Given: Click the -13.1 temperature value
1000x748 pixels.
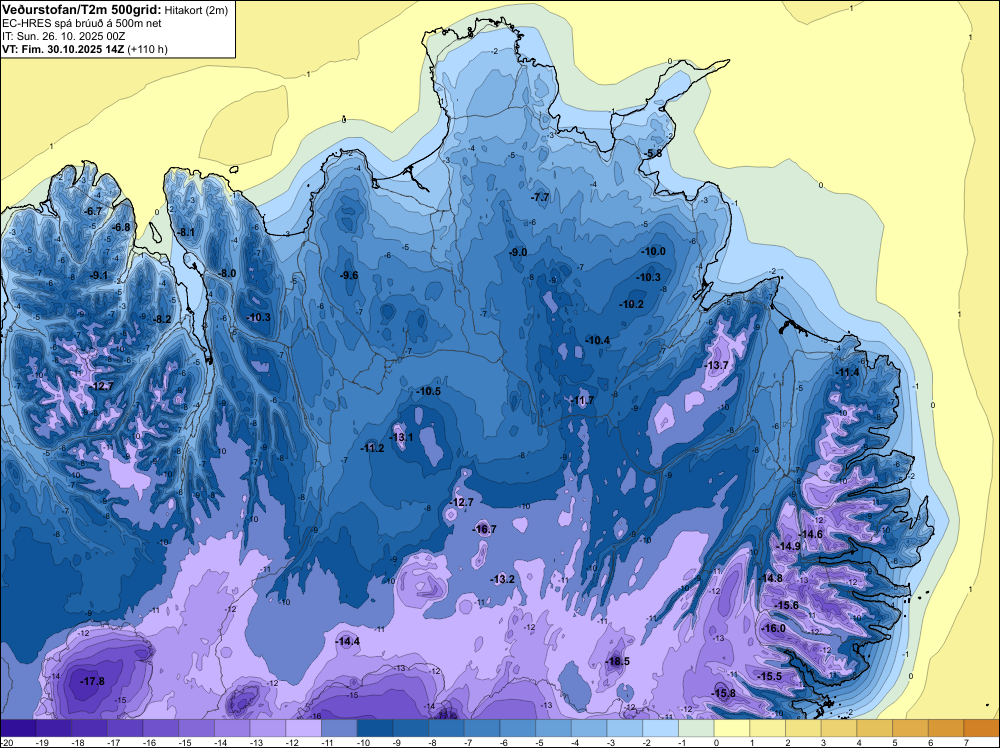Looking at the screenshot, I should click(x=401, y=437).
